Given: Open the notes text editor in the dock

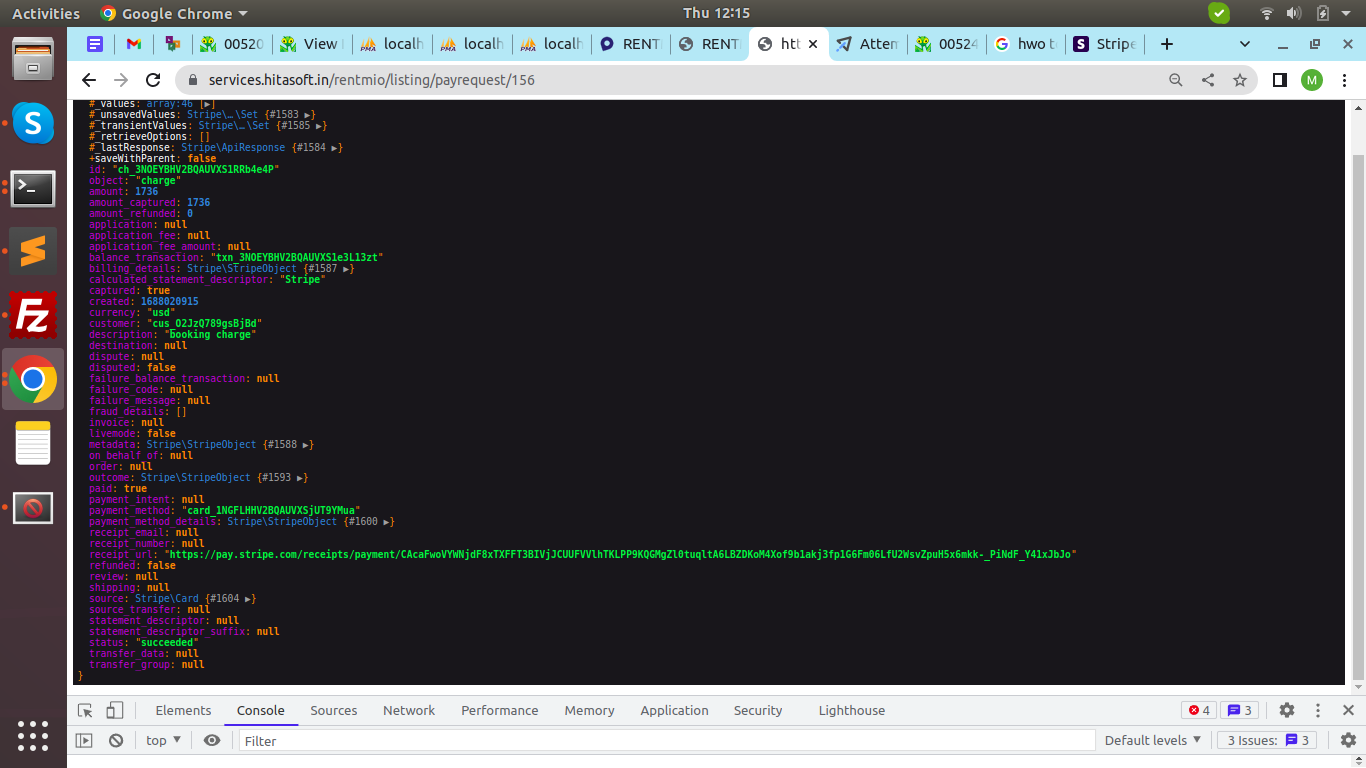Looking at the screenshot, I should [x=33, y=443].
